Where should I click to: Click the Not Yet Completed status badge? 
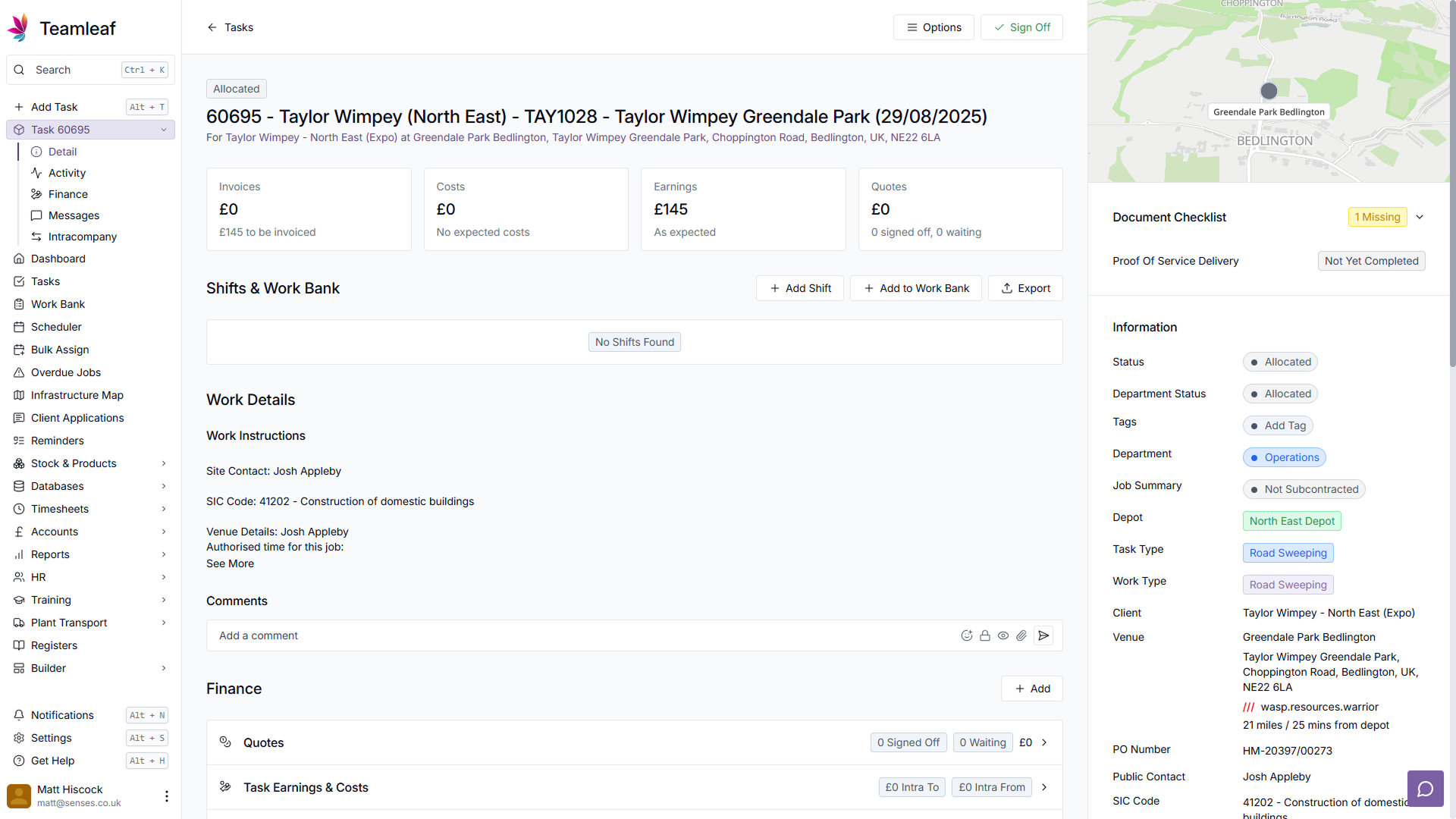pos(1371,261)
